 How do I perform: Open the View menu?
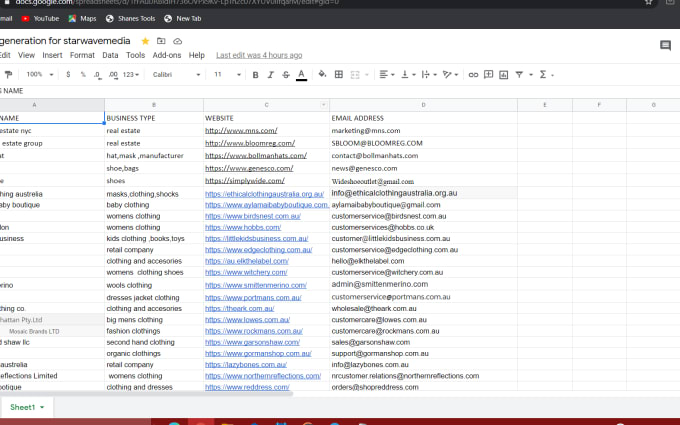pyautogui.click(x=26, y=55)
